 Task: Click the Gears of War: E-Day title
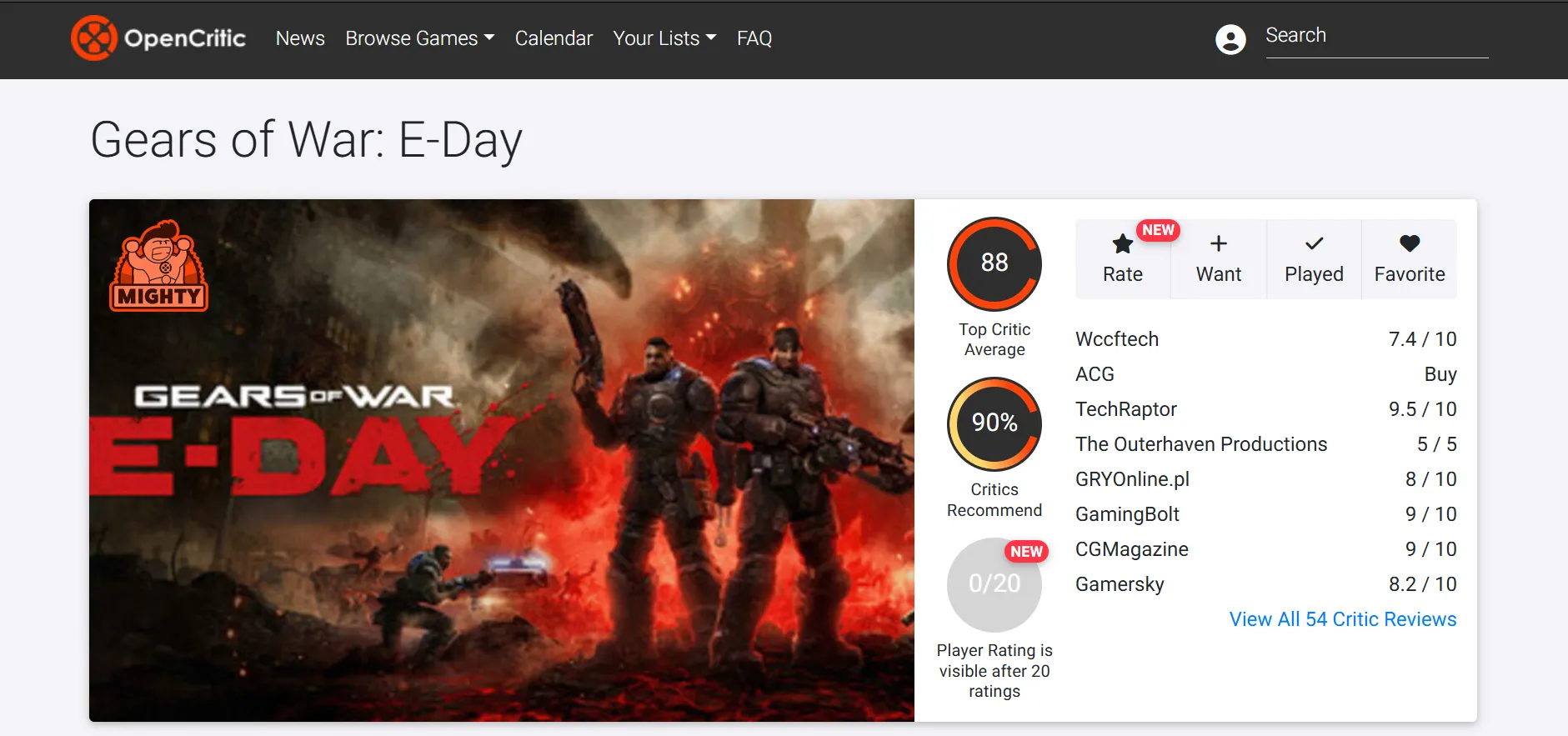coord(307,139)
